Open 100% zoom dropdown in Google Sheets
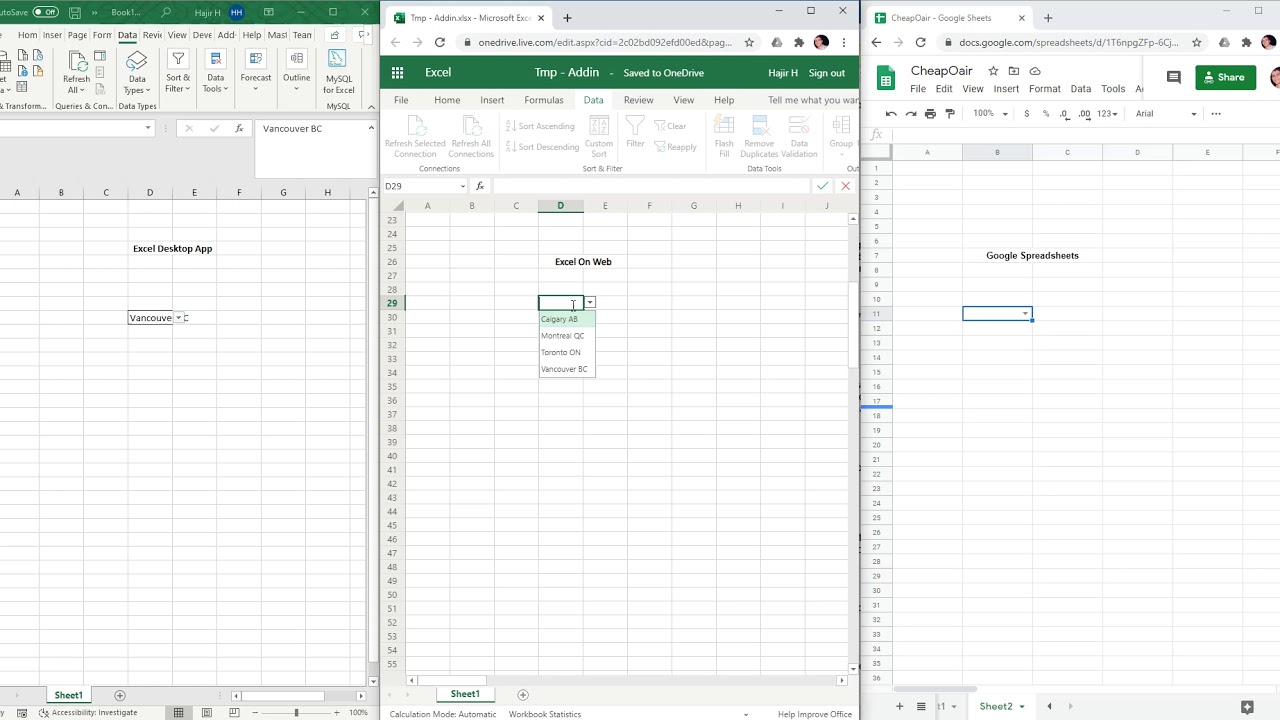Image resolution: width=1280 pixels, height=720 pixels. 990,114
